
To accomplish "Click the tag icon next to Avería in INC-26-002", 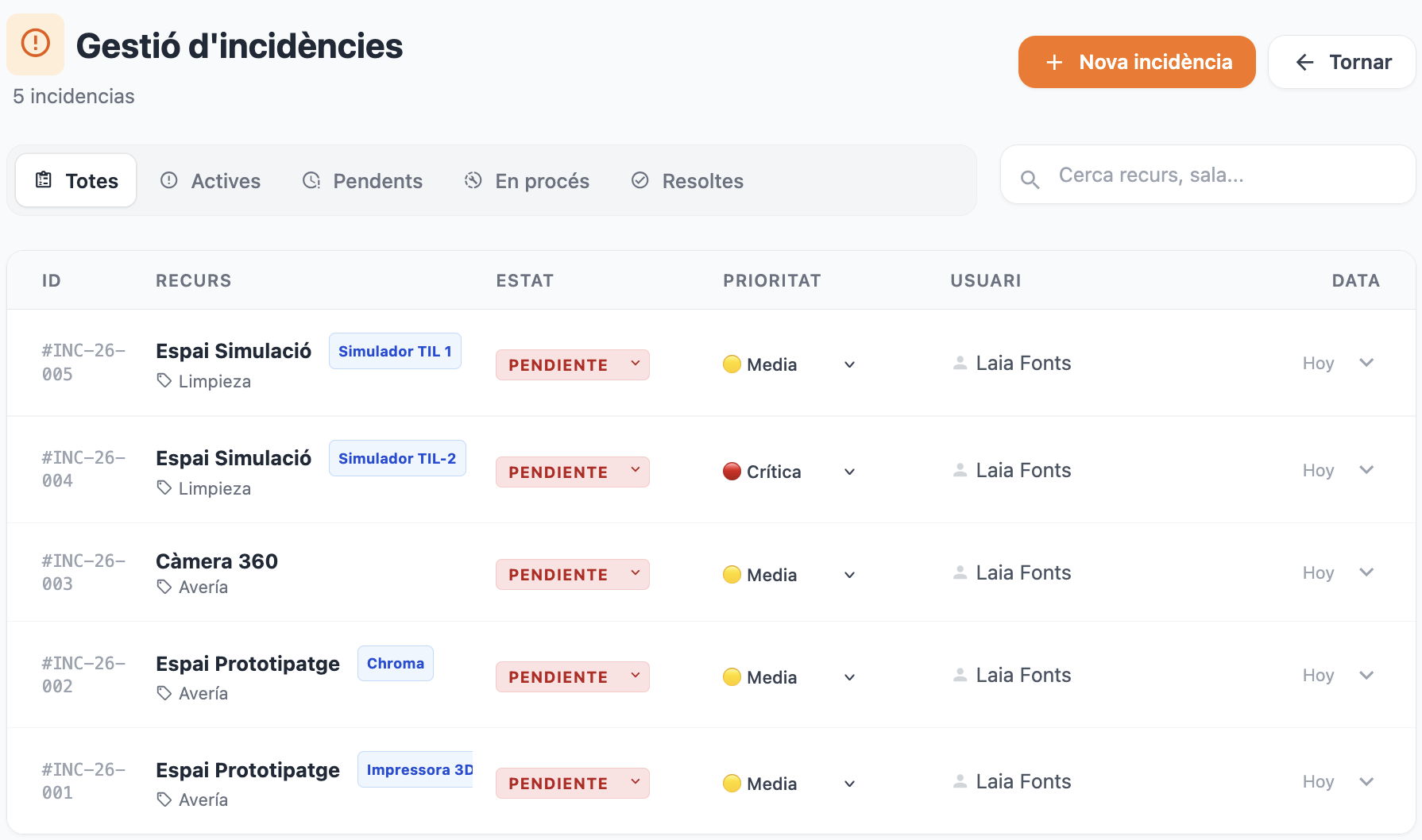I will click(x=164, y=693).
